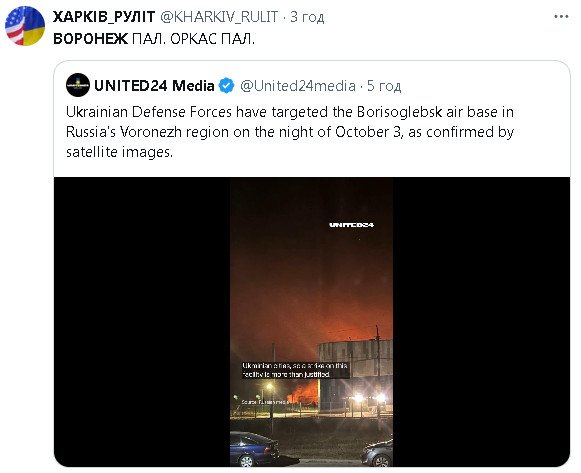Click the ВОРОНЕЖ ПАЛ tweet text
The image size is (581, 473).
point(154,39)
